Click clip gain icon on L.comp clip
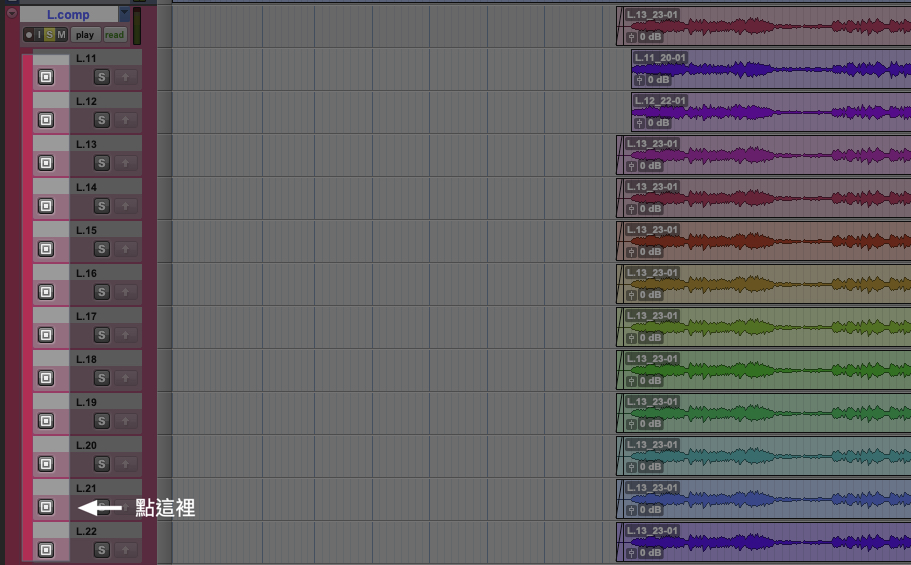Viewport: 911px width, 565px height. (631, 37)
